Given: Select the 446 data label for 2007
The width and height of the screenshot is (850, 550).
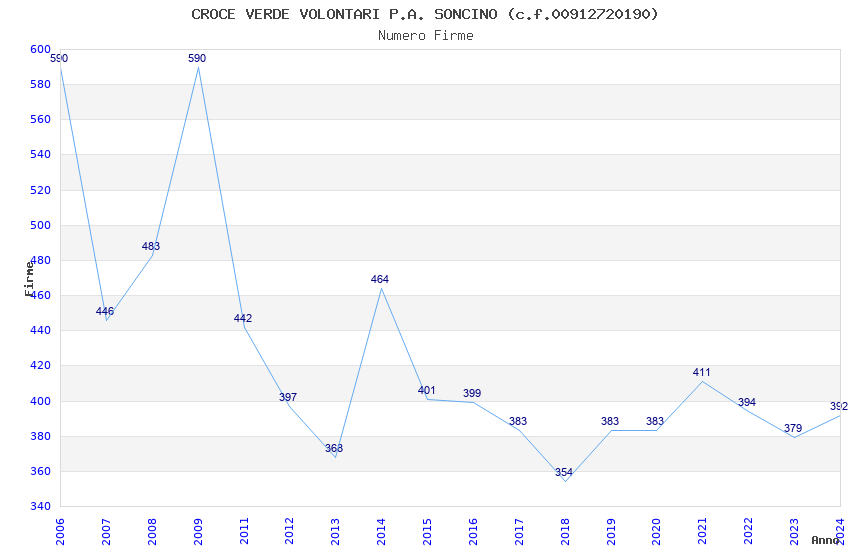Looking at the screenshot, I should [105, 312].
